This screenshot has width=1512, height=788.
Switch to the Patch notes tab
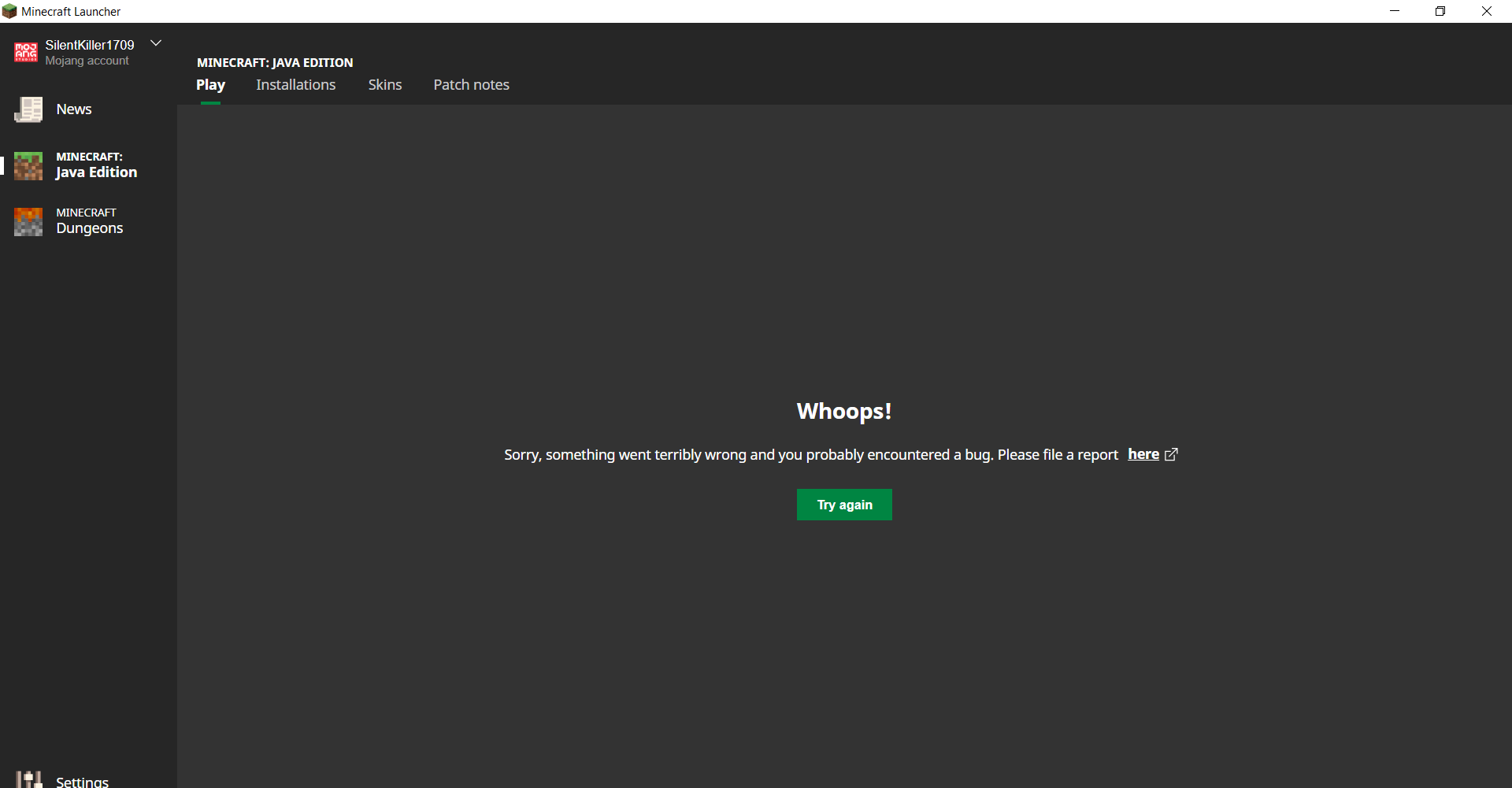coord(472,85)
